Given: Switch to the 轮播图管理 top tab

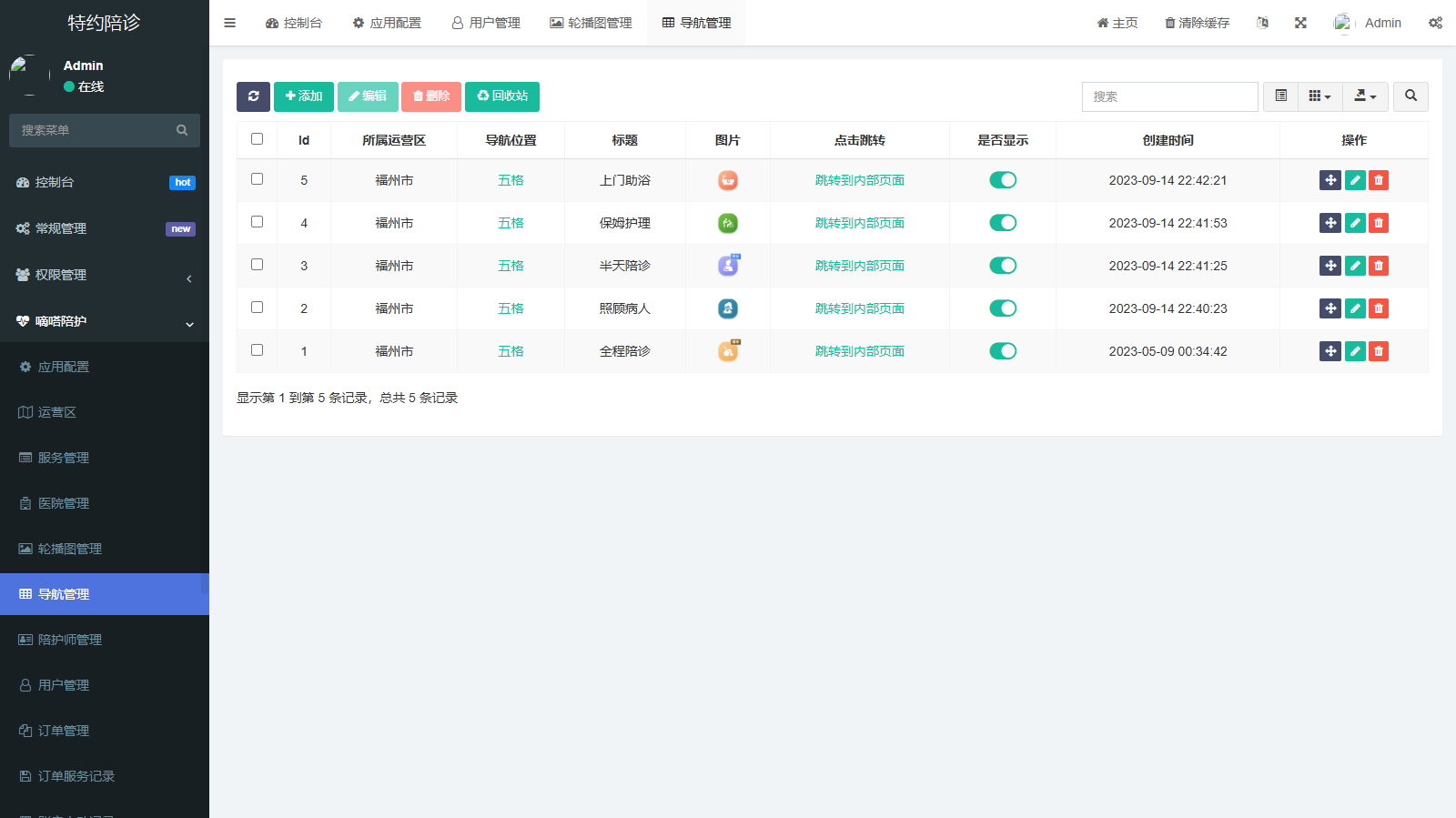Looking at the screenshot, I should 591,23.
